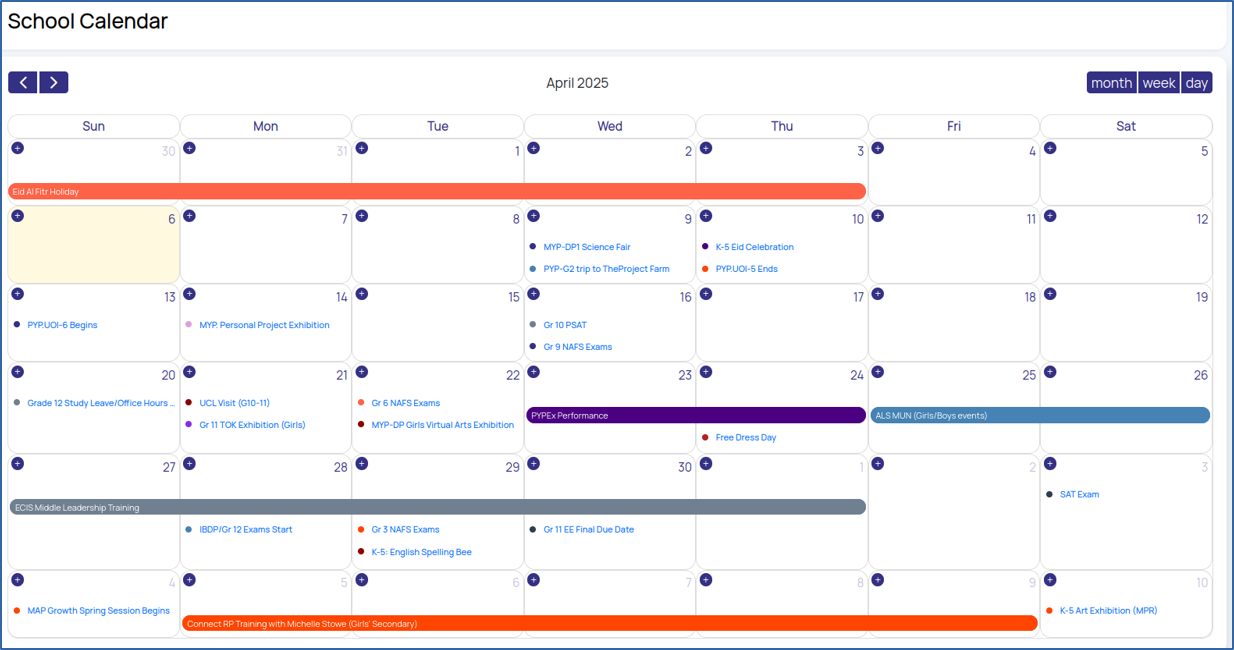Image resolution: width=1234 pixels, height=650 pixels.
Task: Open the K-5: English Spelling Bee event
Action: tap(421, 552)
